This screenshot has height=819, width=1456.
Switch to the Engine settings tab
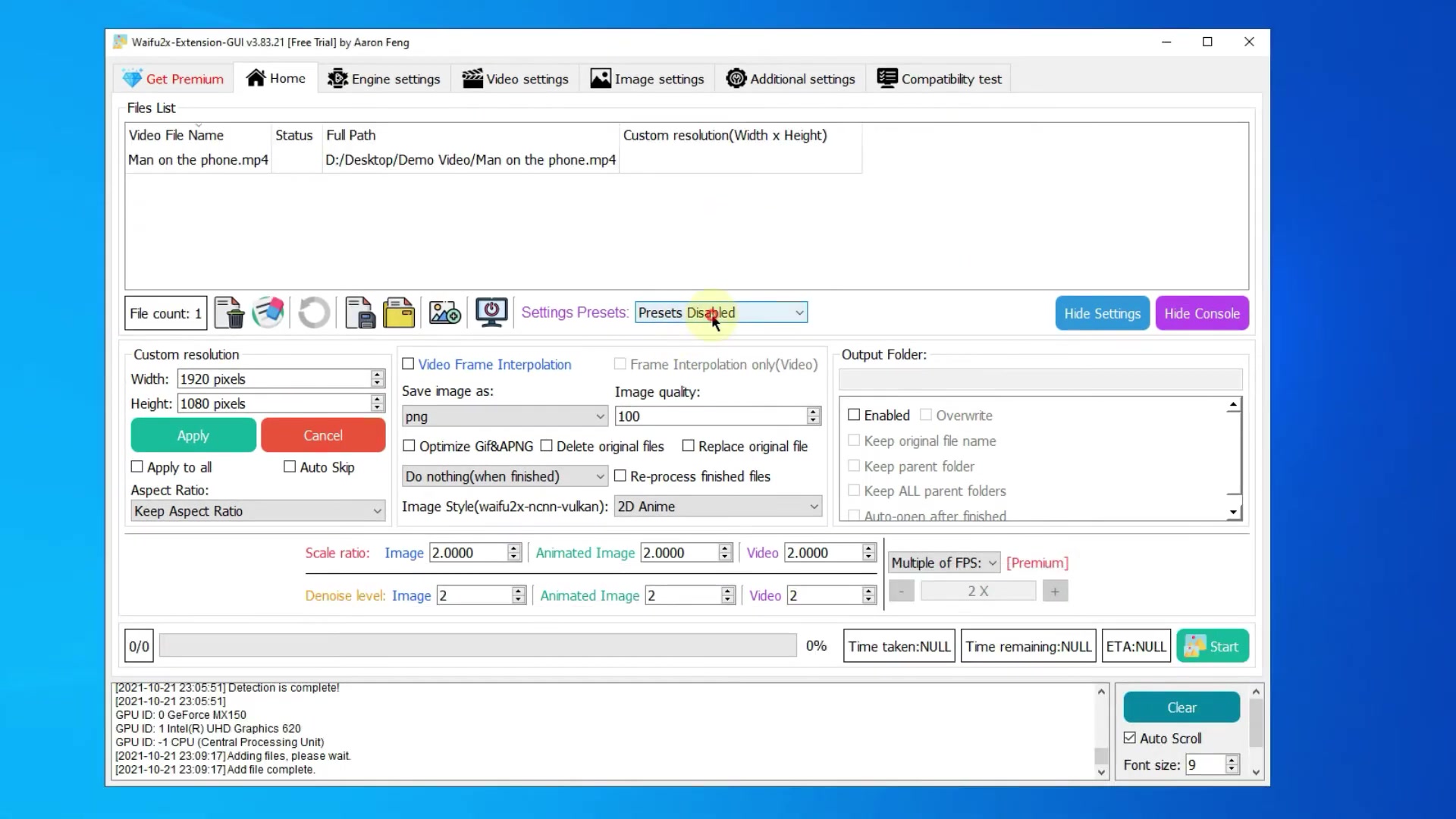pyautogui.click(x=384, y=79)
